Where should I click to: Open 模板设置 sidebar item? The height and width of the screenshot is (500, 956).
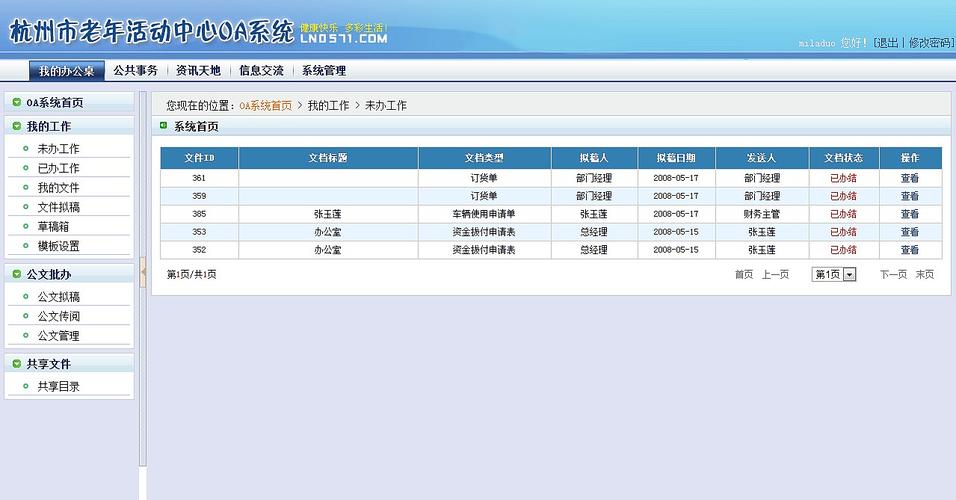(59, 246)
